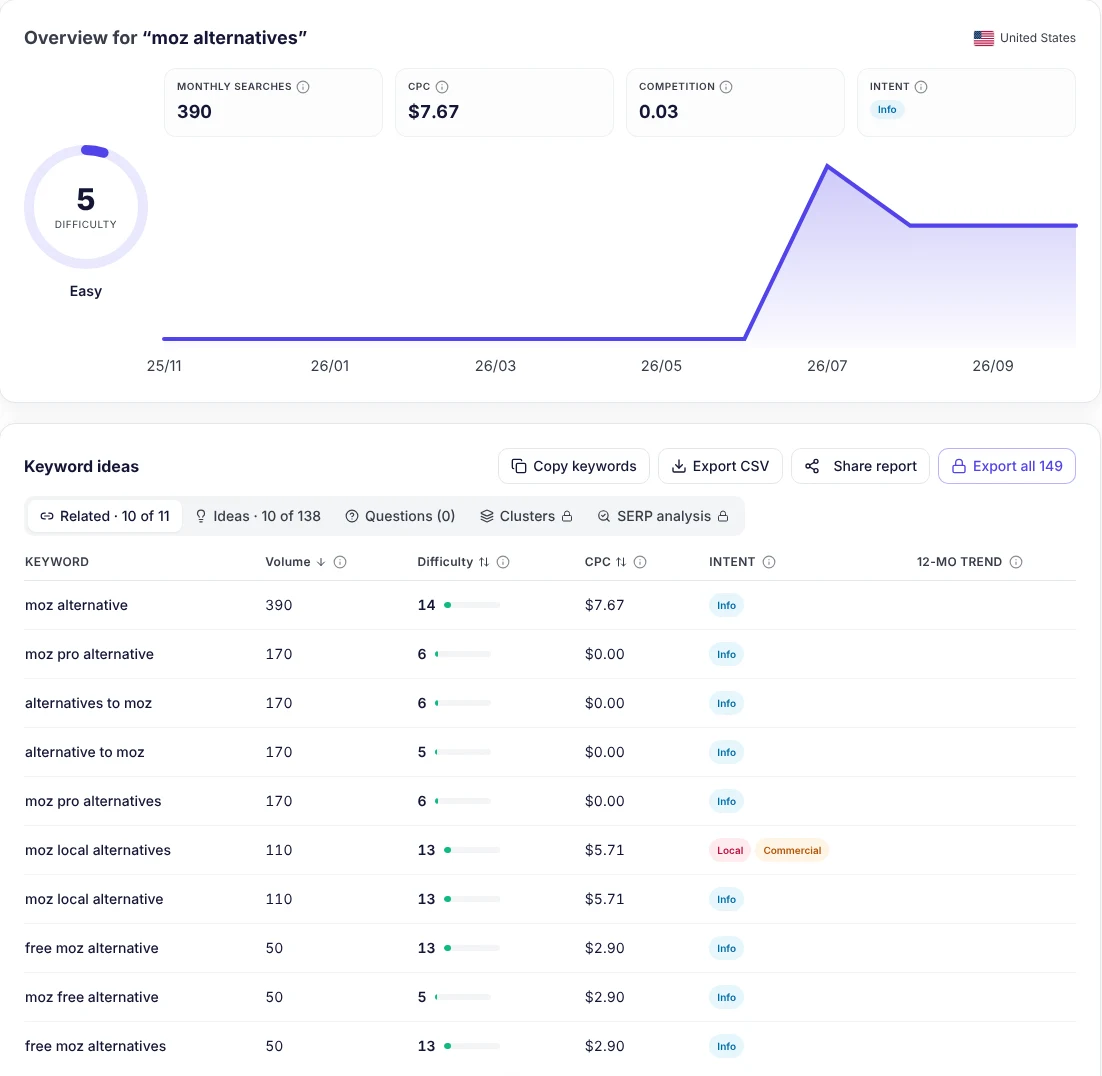Click the Share report button
Image resolution: width=1102 pixels, height=1076 pixels.
[860, 466]
